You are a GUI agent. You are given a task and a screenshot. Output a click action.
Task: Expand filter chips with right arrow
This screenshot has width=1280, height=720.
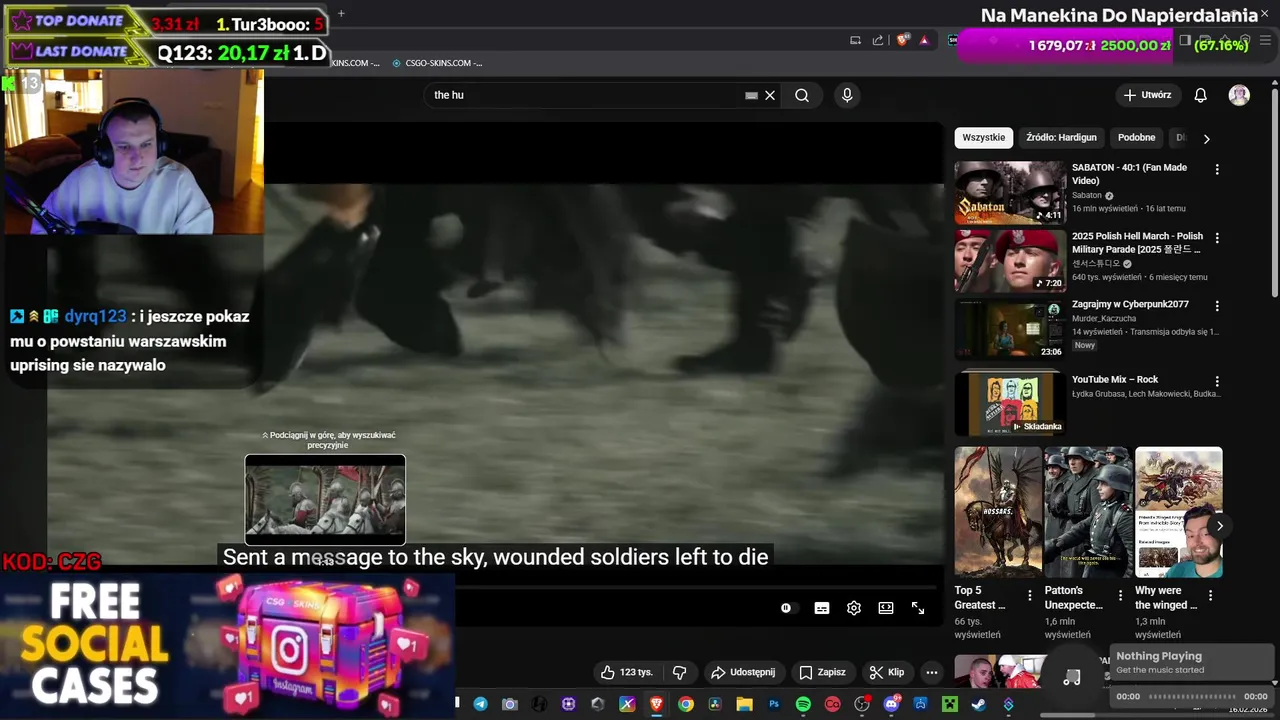(x=1206, y=138)
